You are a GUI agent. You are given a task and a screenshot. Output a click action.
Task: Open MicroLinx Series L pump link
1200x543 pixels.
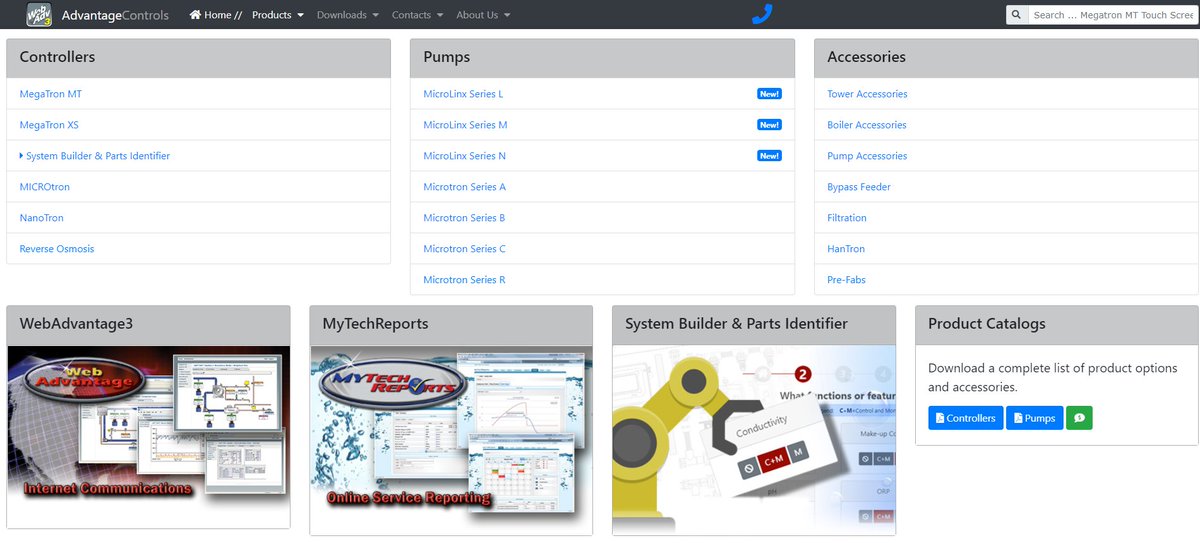click(463, 94)
